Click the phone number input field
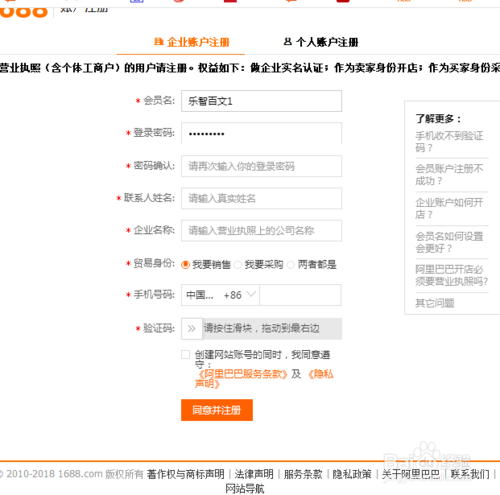Screen dimensions: 500x495 point(300,295)
